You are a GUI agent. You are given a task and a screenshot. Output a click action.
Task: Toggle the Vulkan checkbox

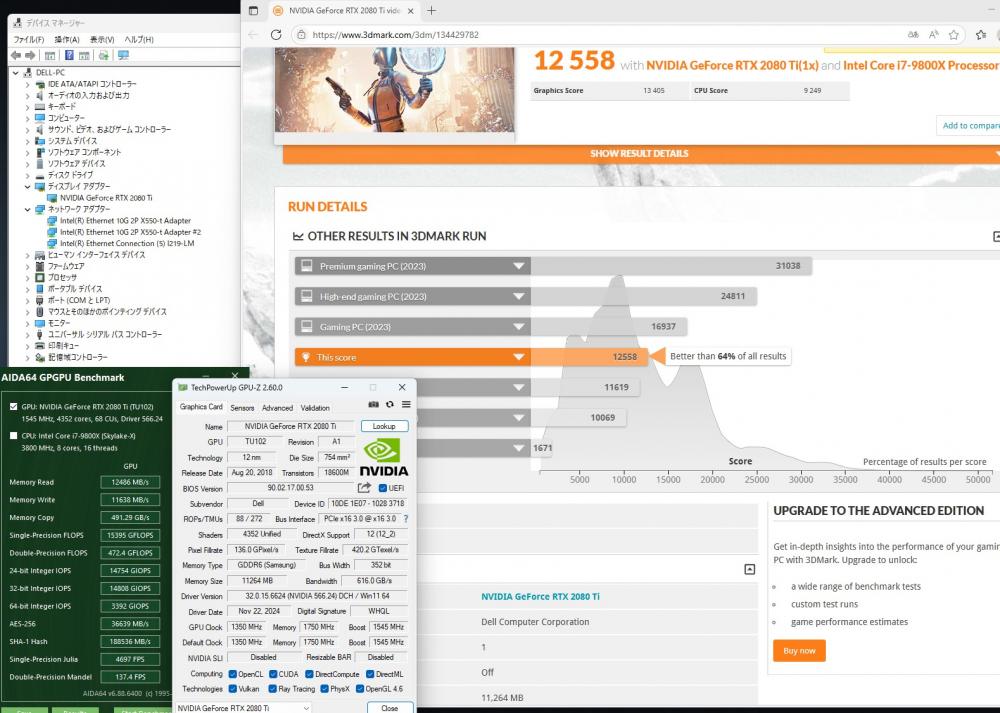[x=233, y=689]
